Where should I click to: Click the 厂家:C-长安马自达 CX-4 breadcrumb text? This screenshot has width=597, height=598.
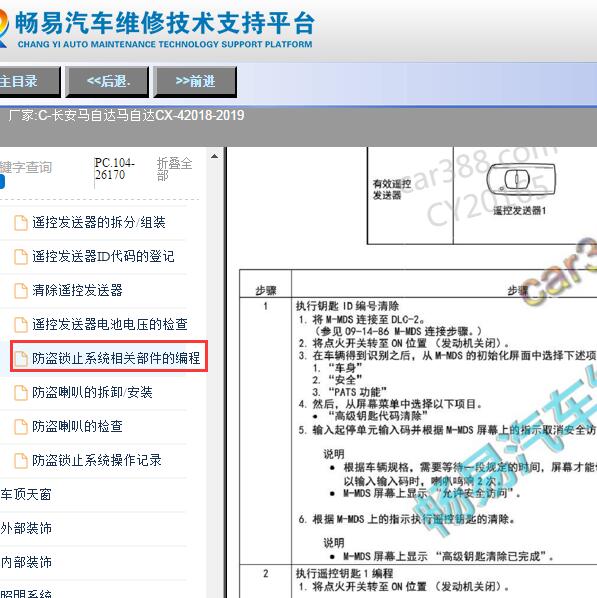126,115
